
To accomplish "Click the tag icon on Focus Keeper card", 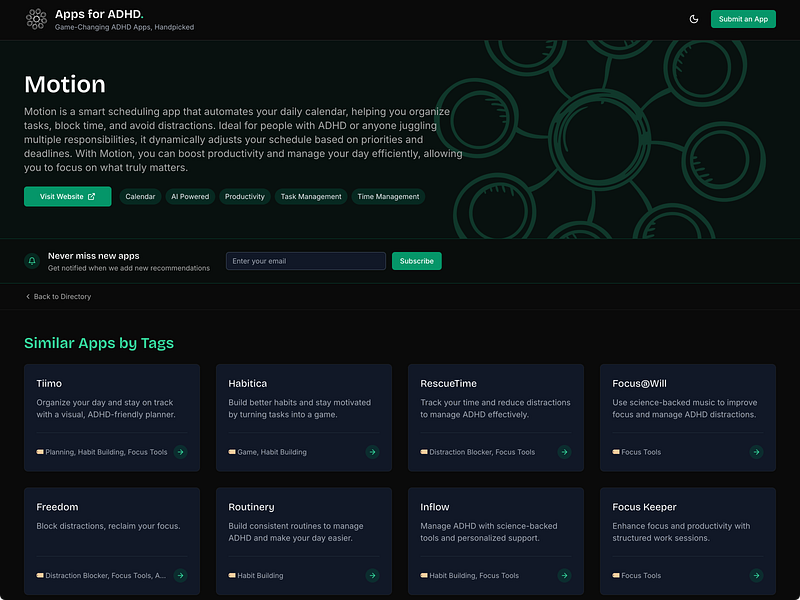I will point(616,576).
